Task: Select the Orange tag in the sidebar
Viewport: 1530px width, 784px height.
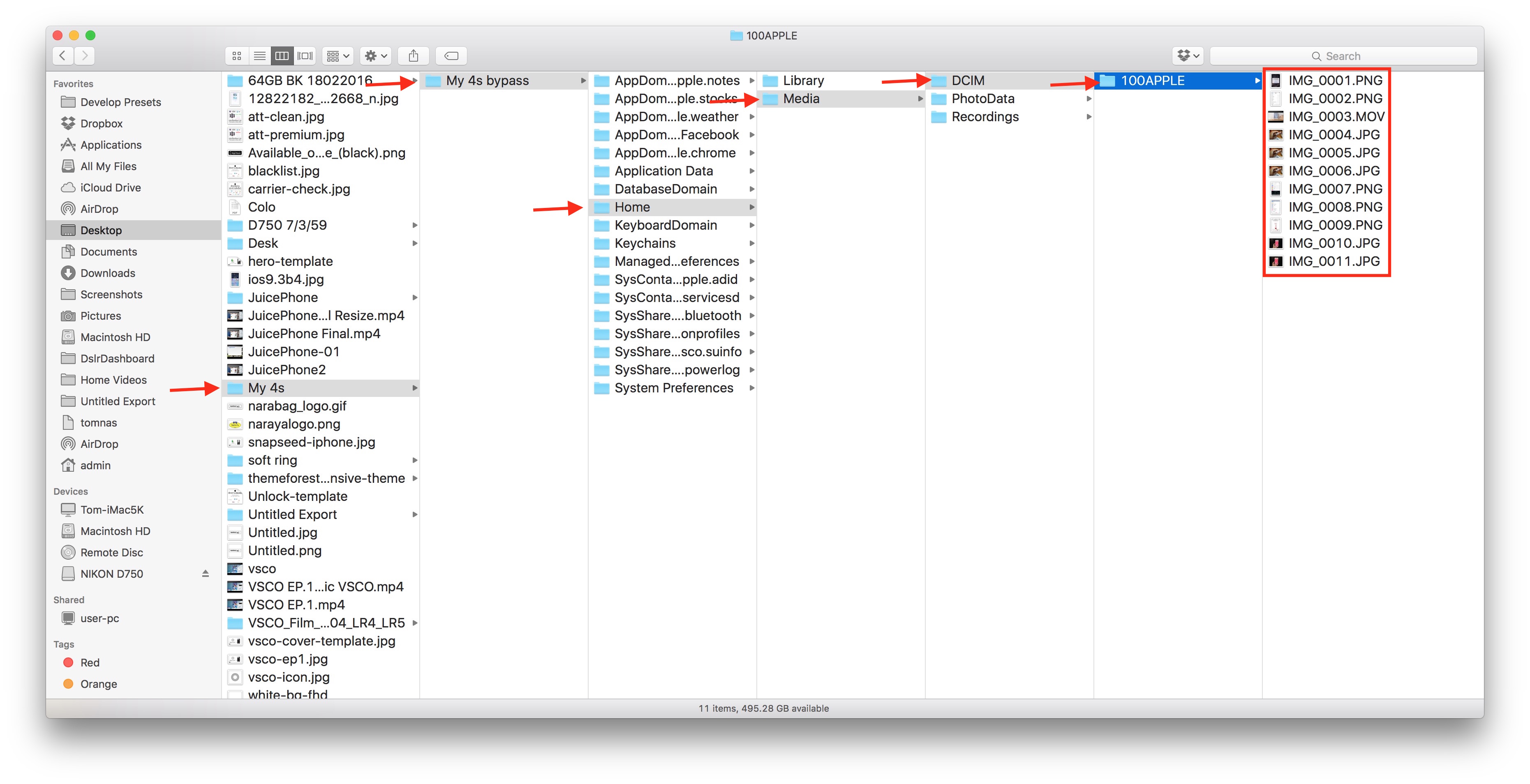Action: [x=99, y=684]
